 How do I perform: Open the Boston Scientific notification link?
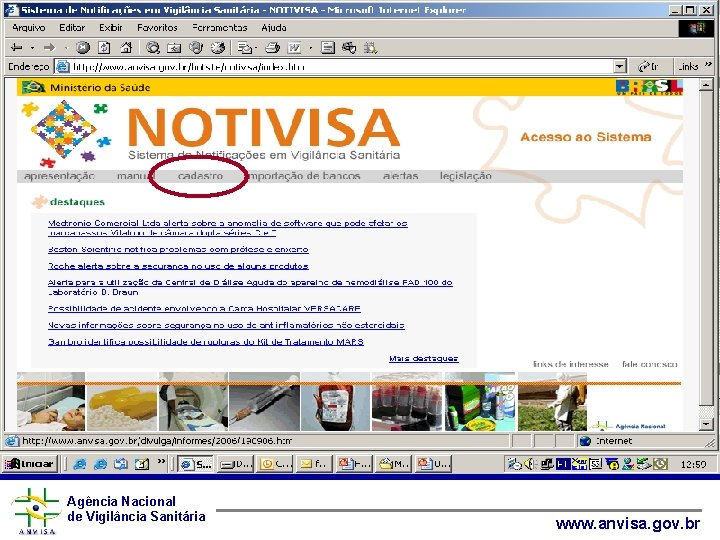coord(178,249)
